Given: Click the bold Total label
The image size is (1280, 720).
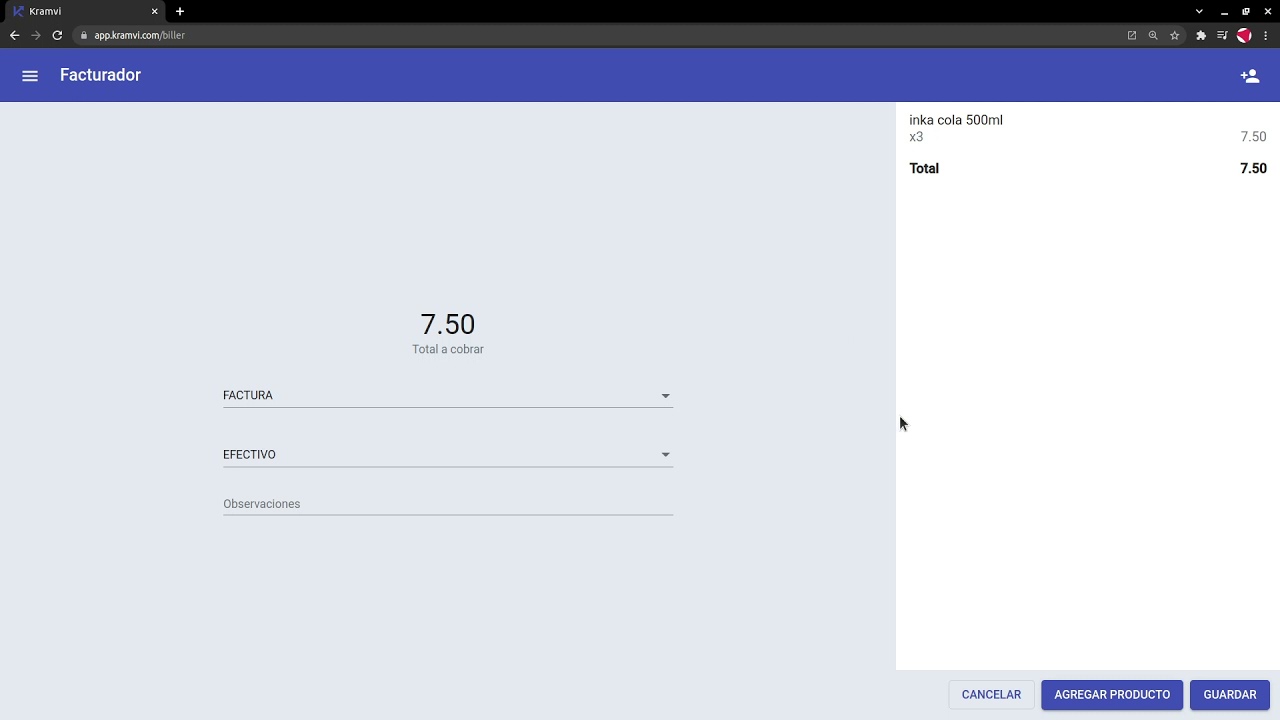Looking at the screenshot, I should point(924,168).
